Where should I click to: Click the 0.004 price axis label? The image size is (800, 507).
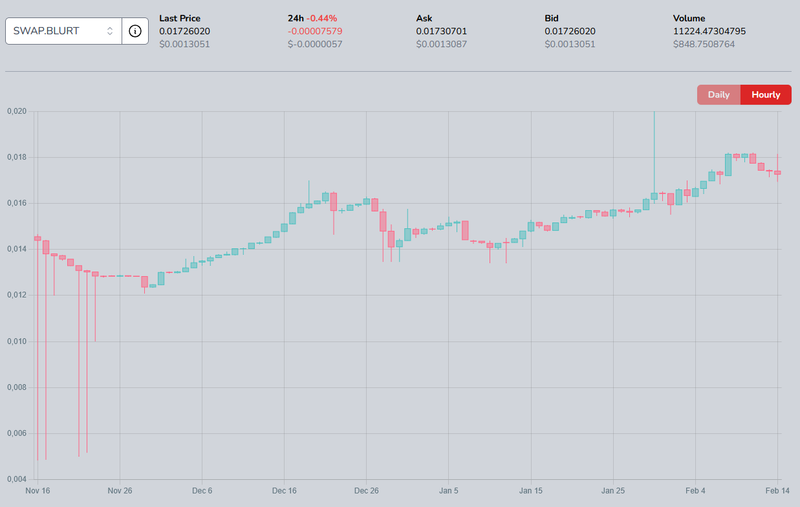tap(15, 479)
